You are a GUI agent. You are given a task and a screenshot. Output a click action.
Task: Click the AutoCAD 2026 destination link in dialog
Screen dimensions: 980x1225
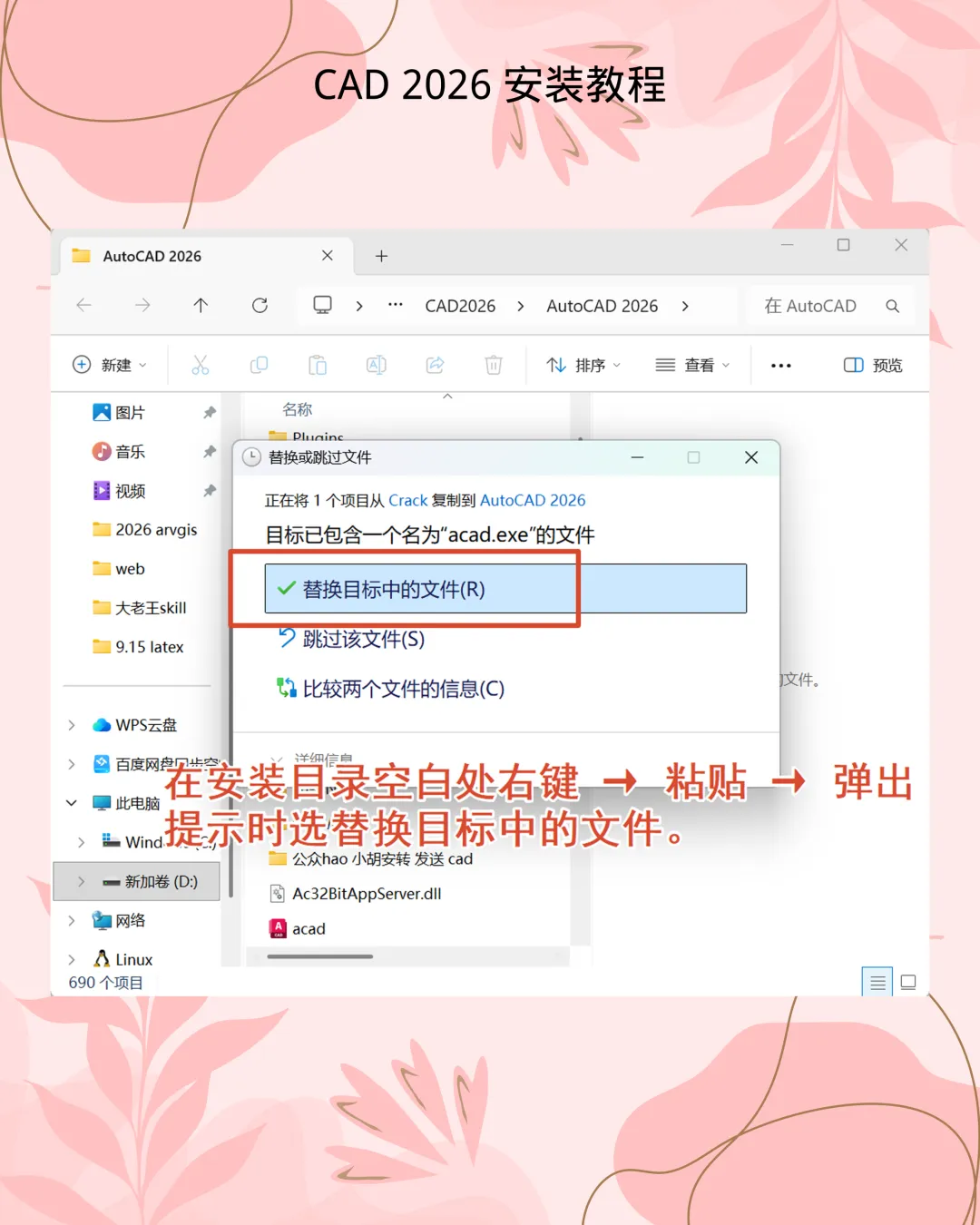click(x=533, y=500)
